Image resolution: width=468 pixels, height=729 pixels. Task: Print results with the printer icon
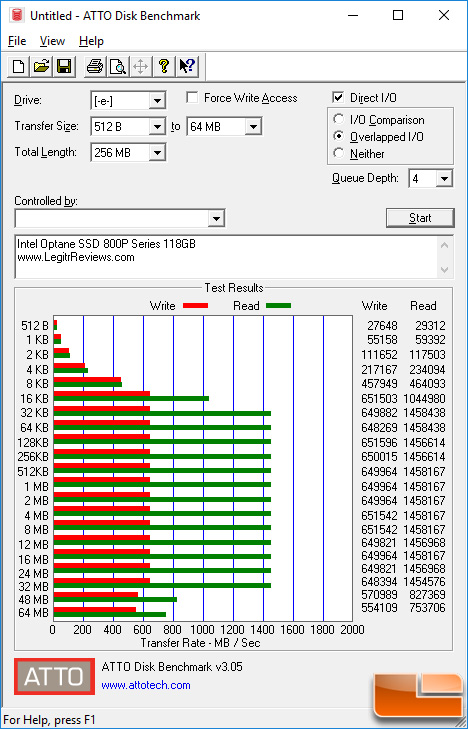[95, 66]
